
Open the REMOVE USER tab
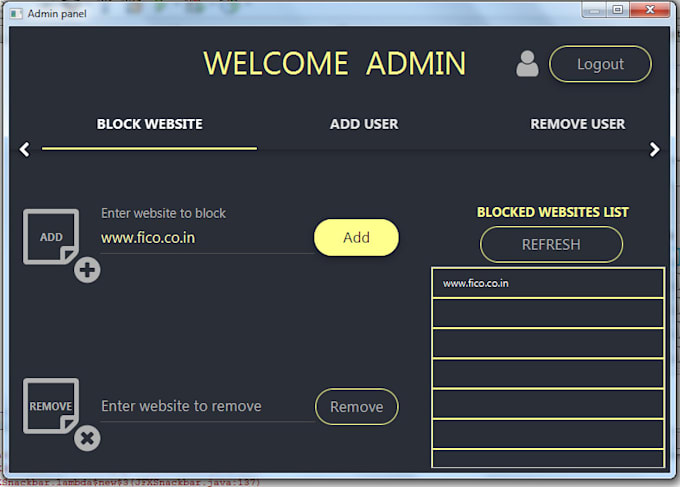[578, 124]
